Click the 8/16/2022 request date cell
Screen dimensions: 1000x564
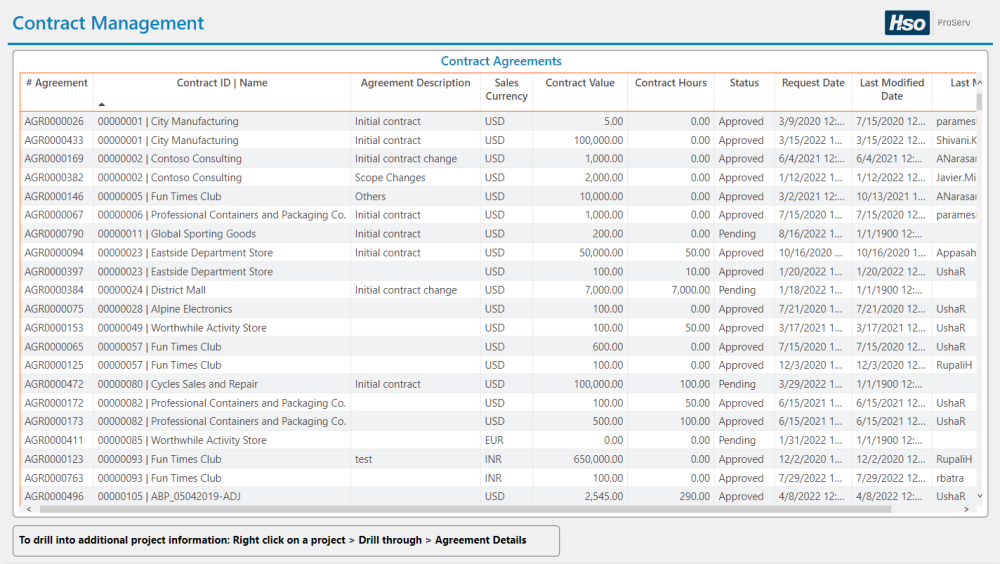point(811,234)
